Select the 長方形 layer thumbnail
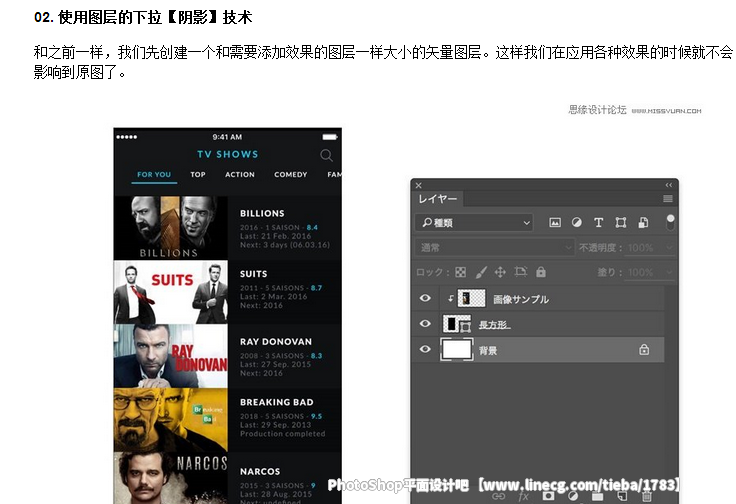This screenshot has height=504, width=736. pos(457,324)
